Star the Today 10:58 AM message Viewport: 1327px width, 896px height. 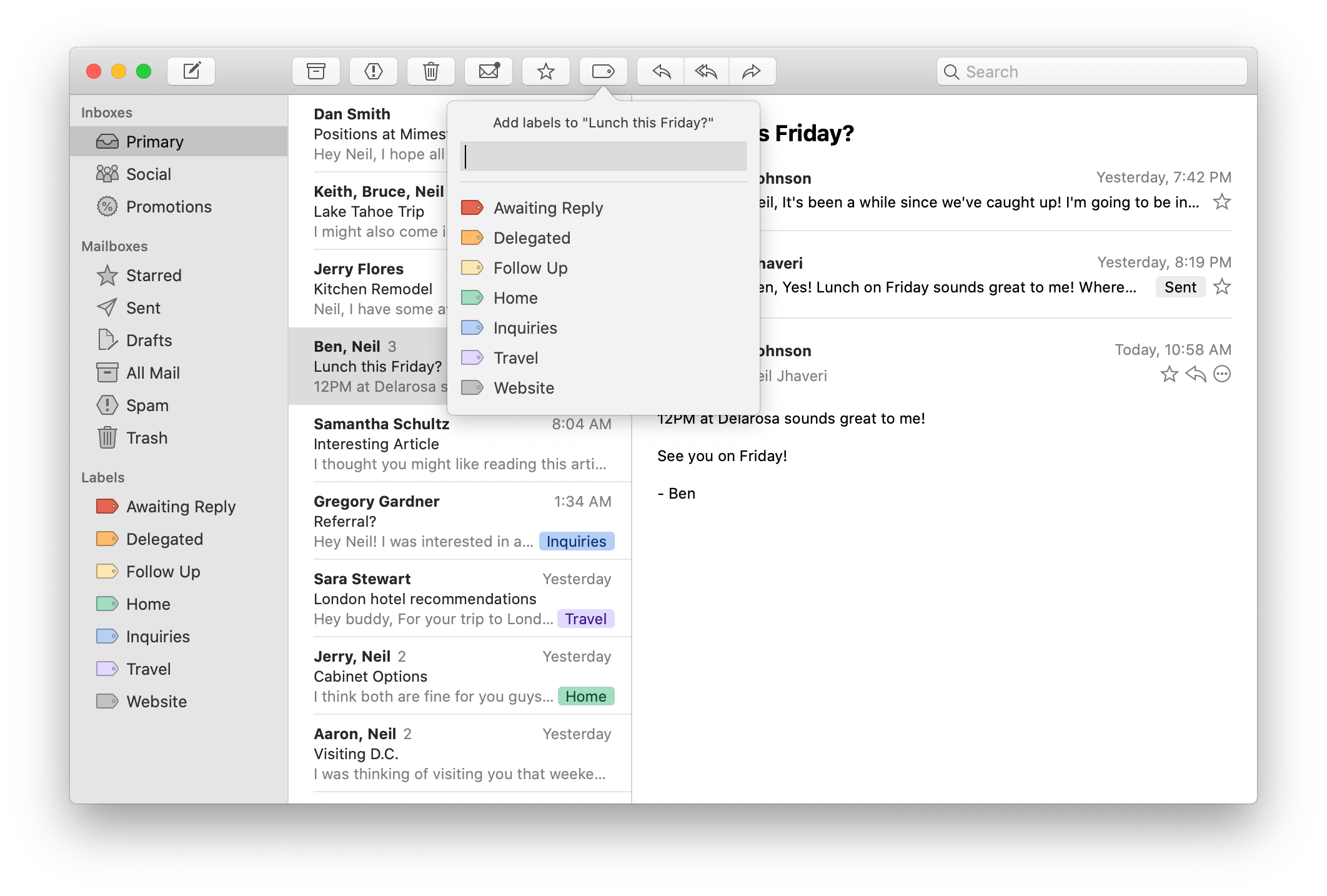pos(1169,374)
